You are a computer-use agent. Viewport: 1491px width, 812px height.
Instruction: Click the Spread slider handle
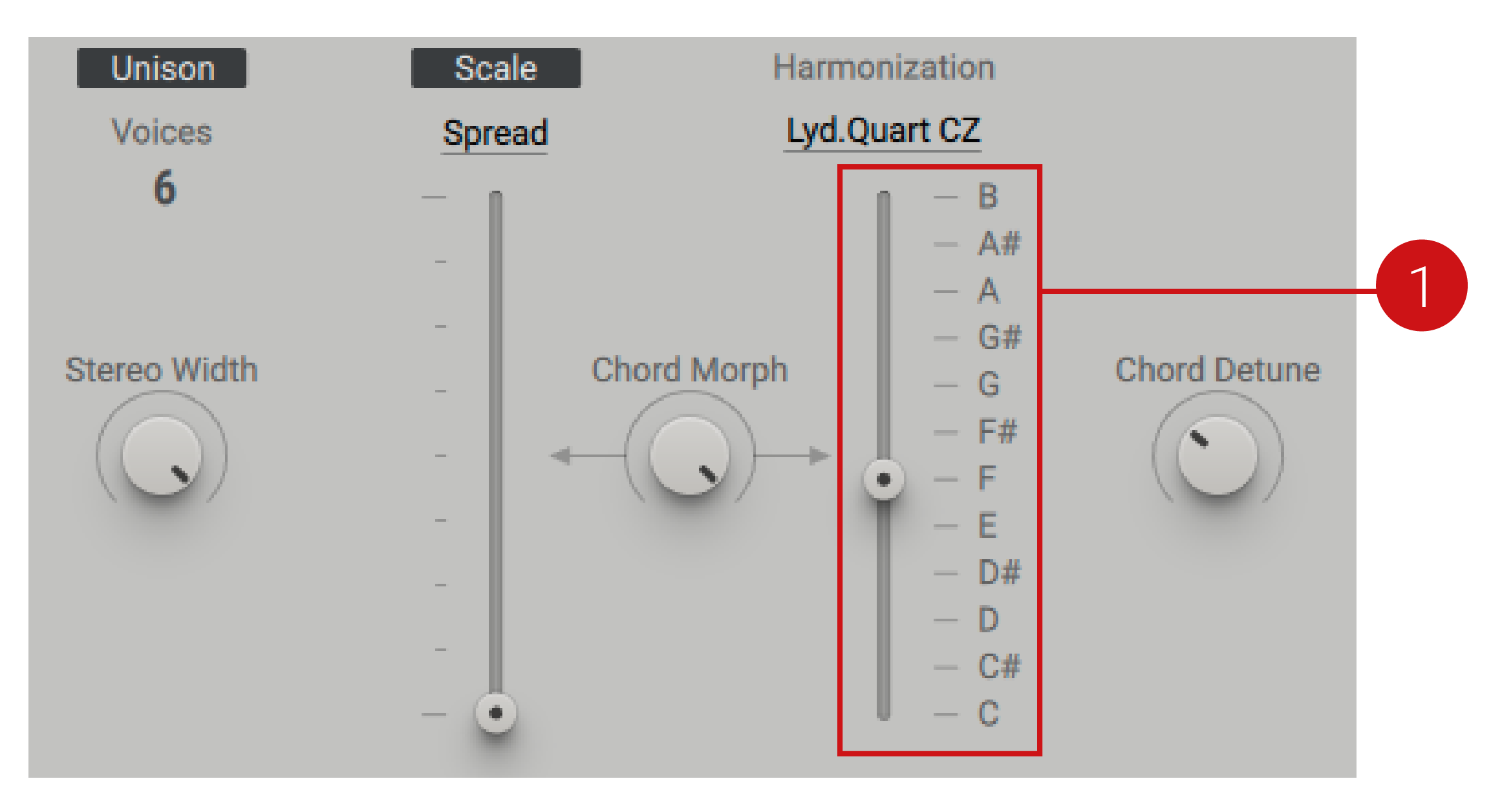tap(495, 713)
